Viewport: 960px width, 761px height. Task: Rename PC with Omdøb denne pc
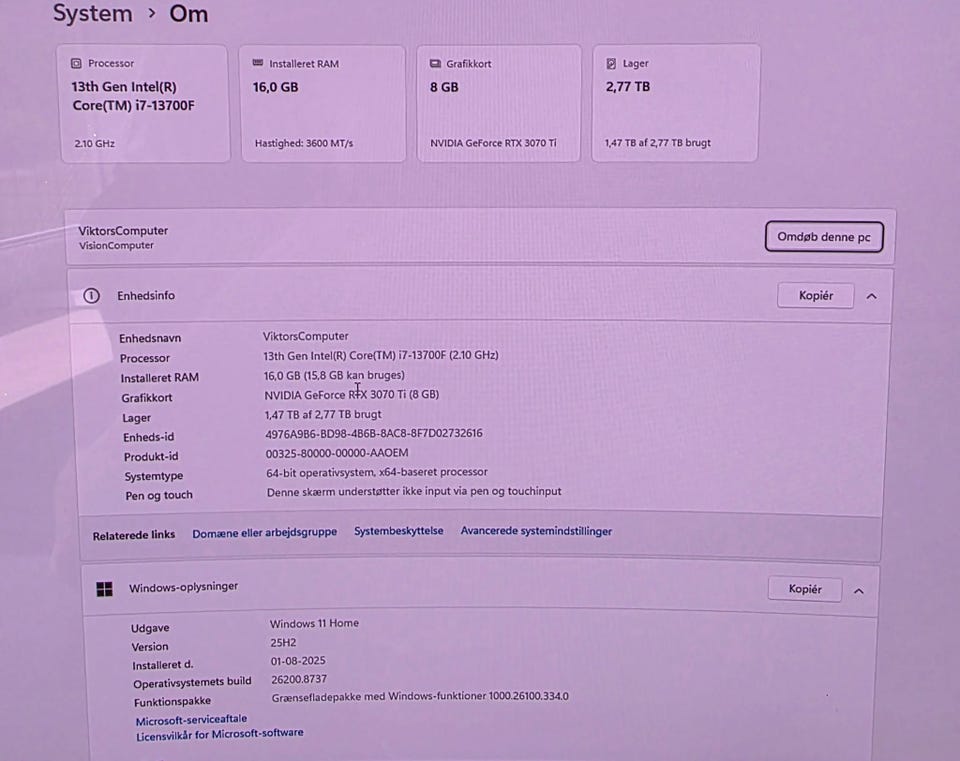point(824,237)
